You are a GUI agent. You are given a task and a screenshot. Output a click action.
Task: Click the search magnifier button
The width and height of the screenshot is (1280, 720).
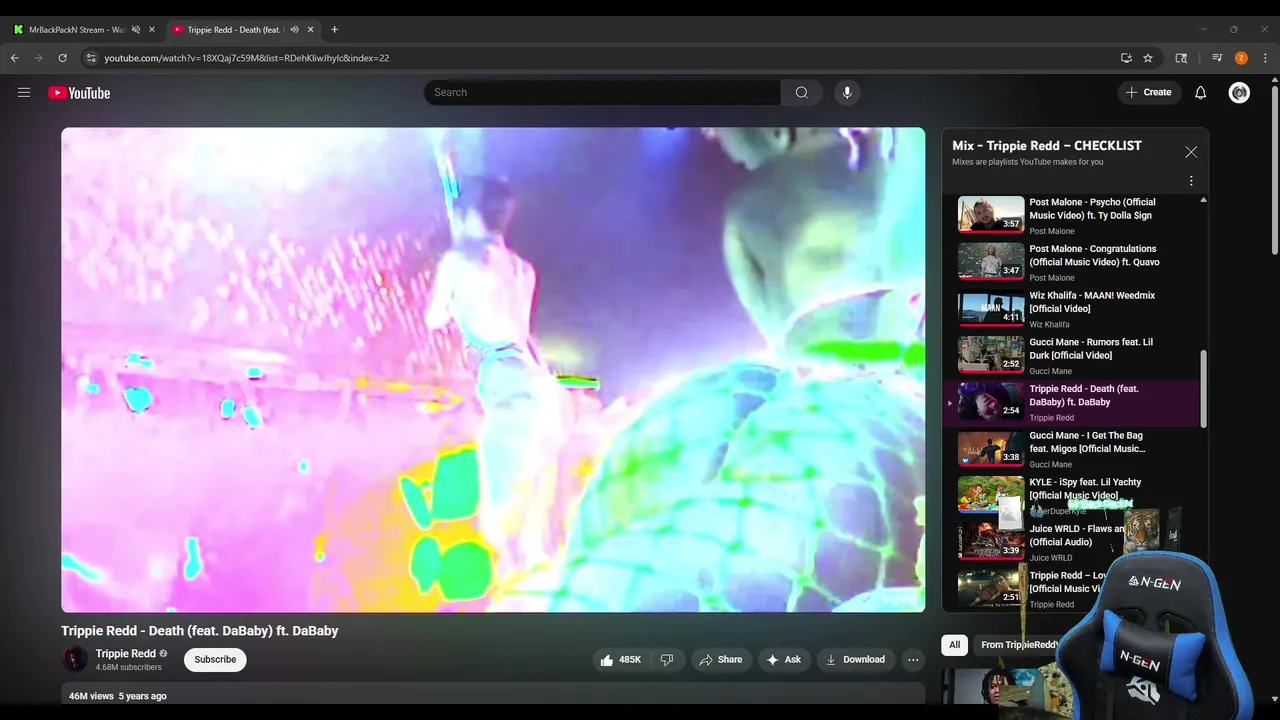click(801, 93)
